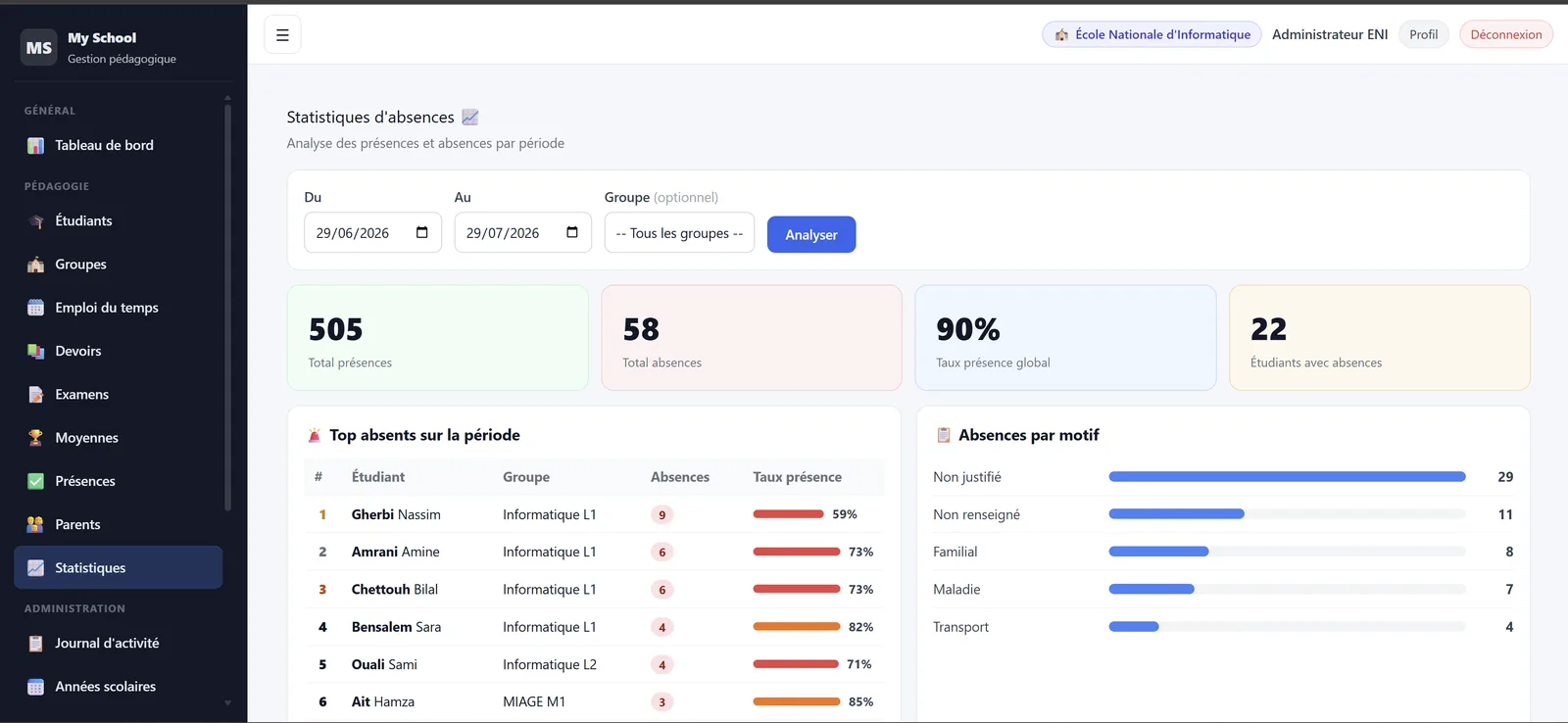Open the Groupe dropdown filter

click(679, 233)
